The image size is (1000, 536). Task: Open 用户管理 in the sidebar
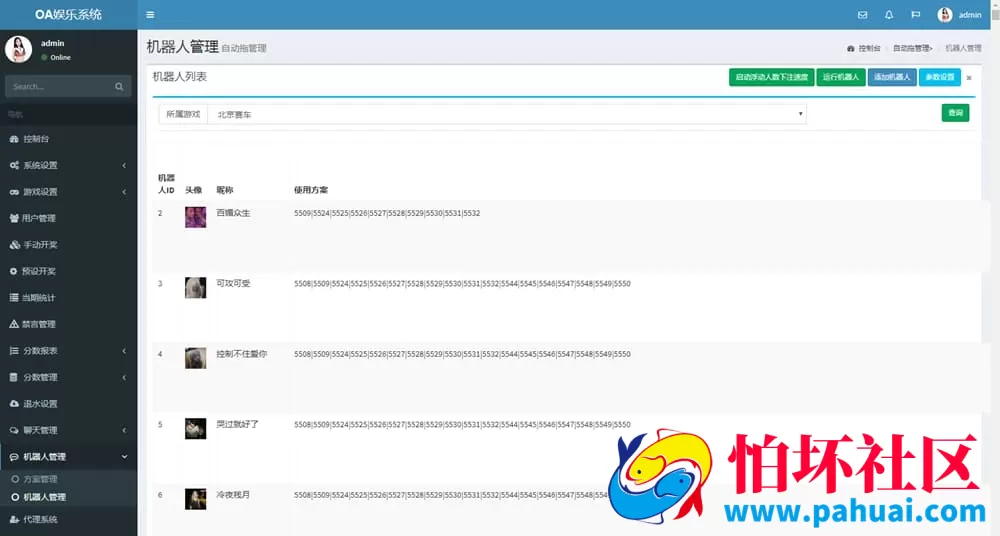point(40,218)
